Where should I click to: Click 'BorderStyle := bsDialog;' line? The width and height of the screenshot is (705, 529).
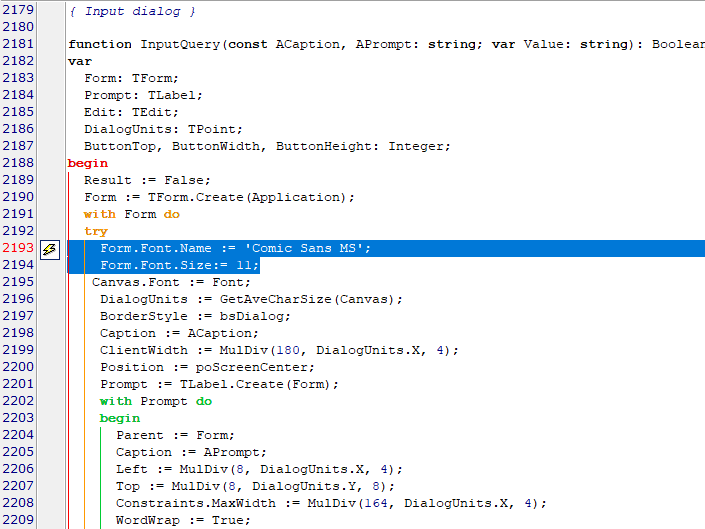pyautogui.click(x=195, y=316)
